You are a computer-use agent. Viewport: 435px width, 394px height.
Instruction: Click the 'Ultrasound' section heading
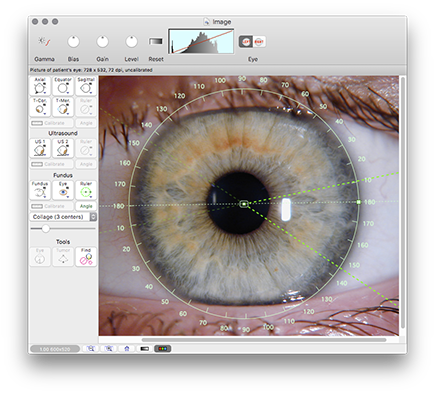pyautogui.click(x=63, y=133)
